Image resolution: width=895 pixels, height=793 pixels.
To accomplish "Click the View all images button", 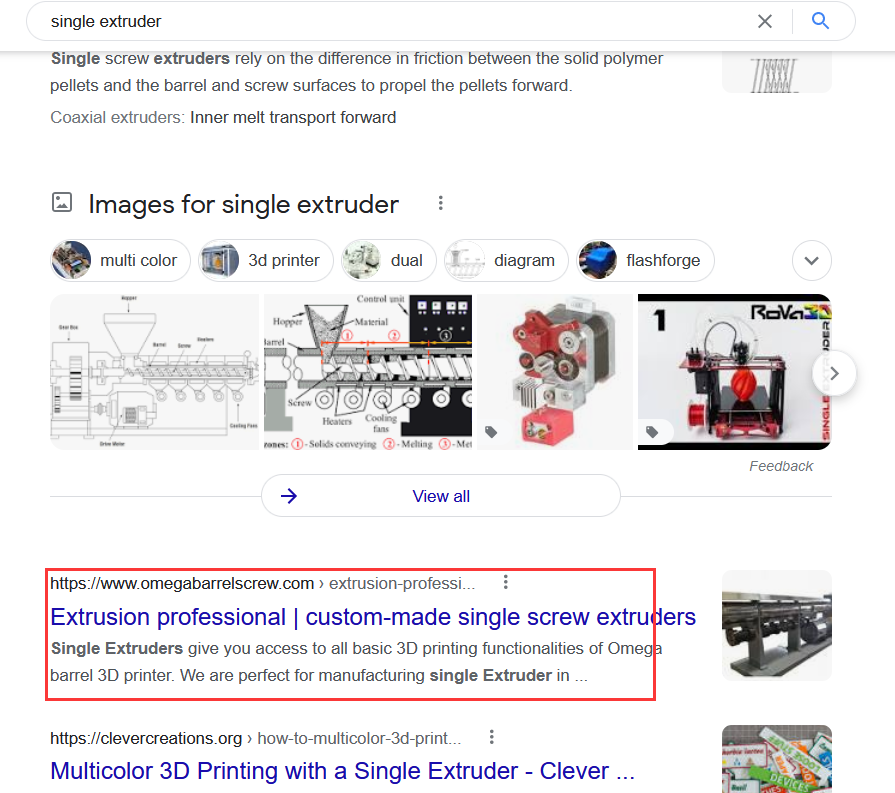I will [x=441, y=496].
